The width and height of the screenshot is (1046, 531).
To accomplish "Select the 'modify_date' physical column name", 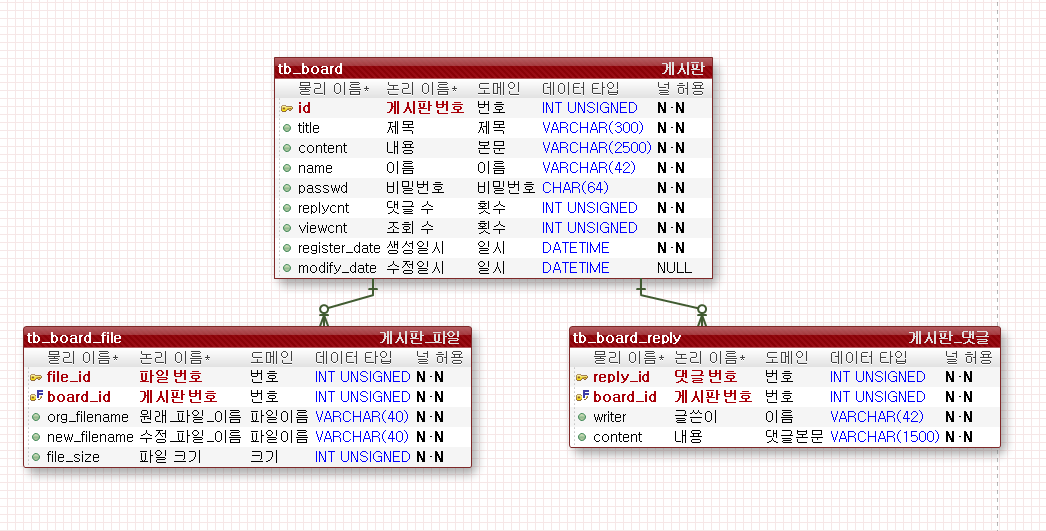I will tap(337, 268).
